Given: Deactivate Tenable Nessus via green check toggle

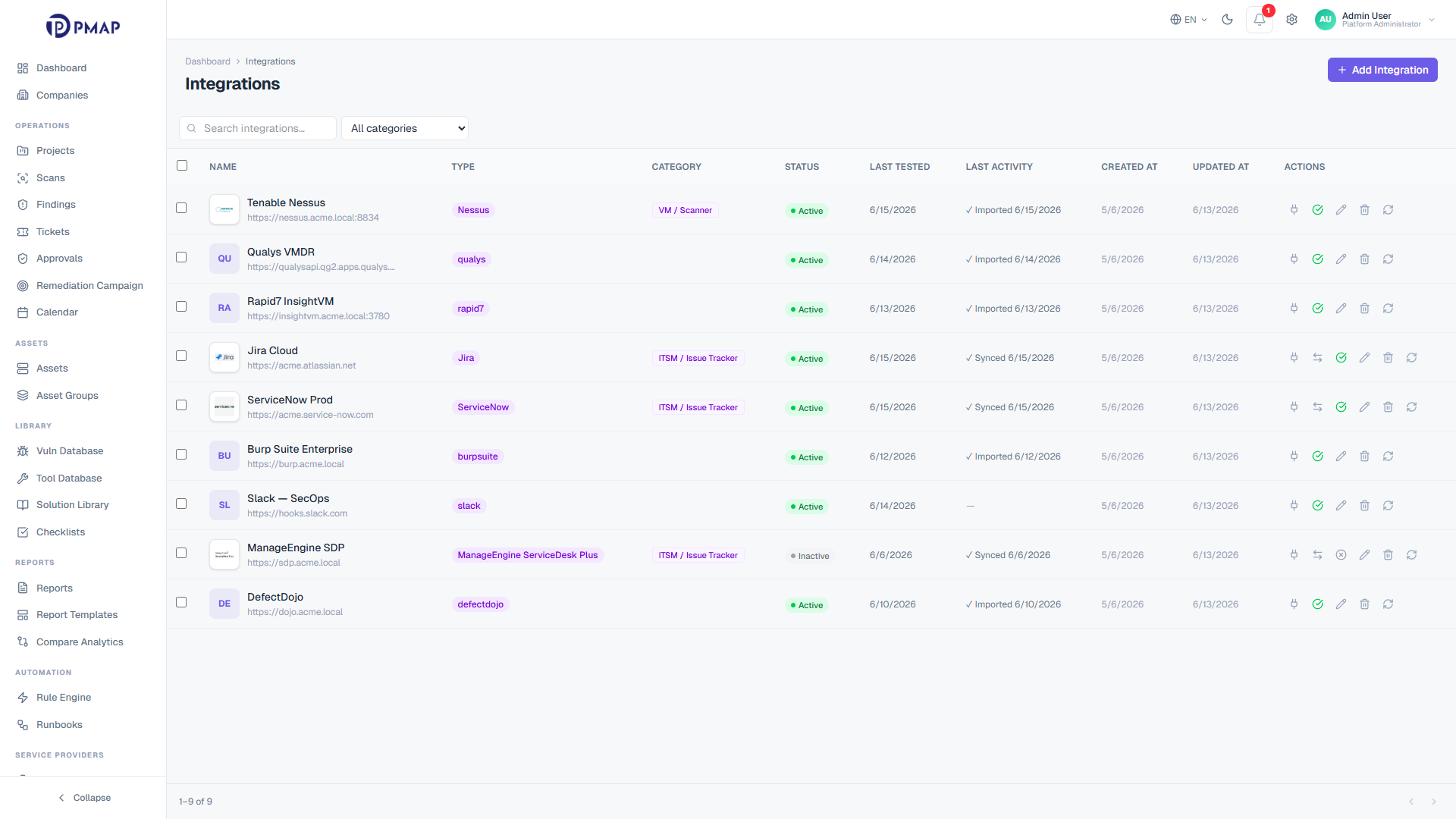Looking at the screenshot, I should [x=1317, y=210].
